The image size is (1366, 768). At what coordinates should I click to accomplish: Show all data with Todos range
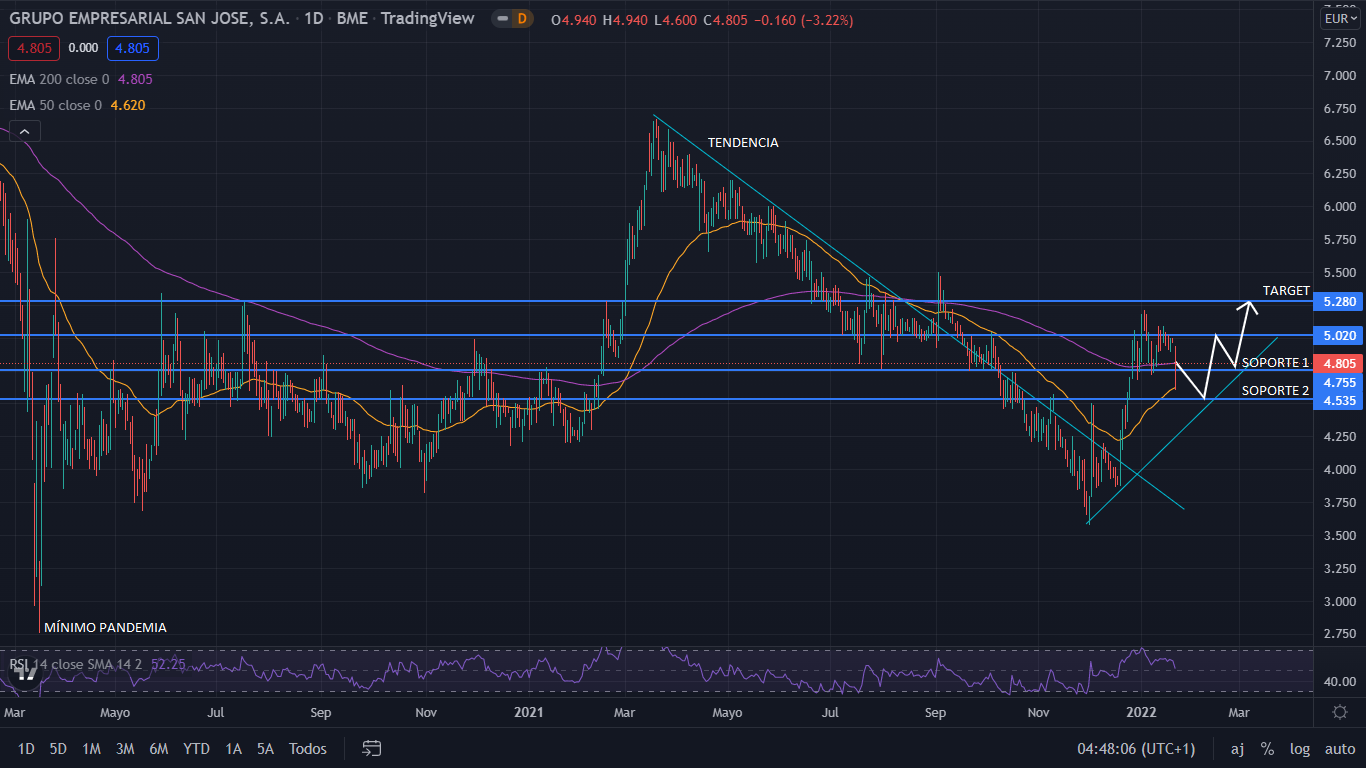[x=307, y=748]
